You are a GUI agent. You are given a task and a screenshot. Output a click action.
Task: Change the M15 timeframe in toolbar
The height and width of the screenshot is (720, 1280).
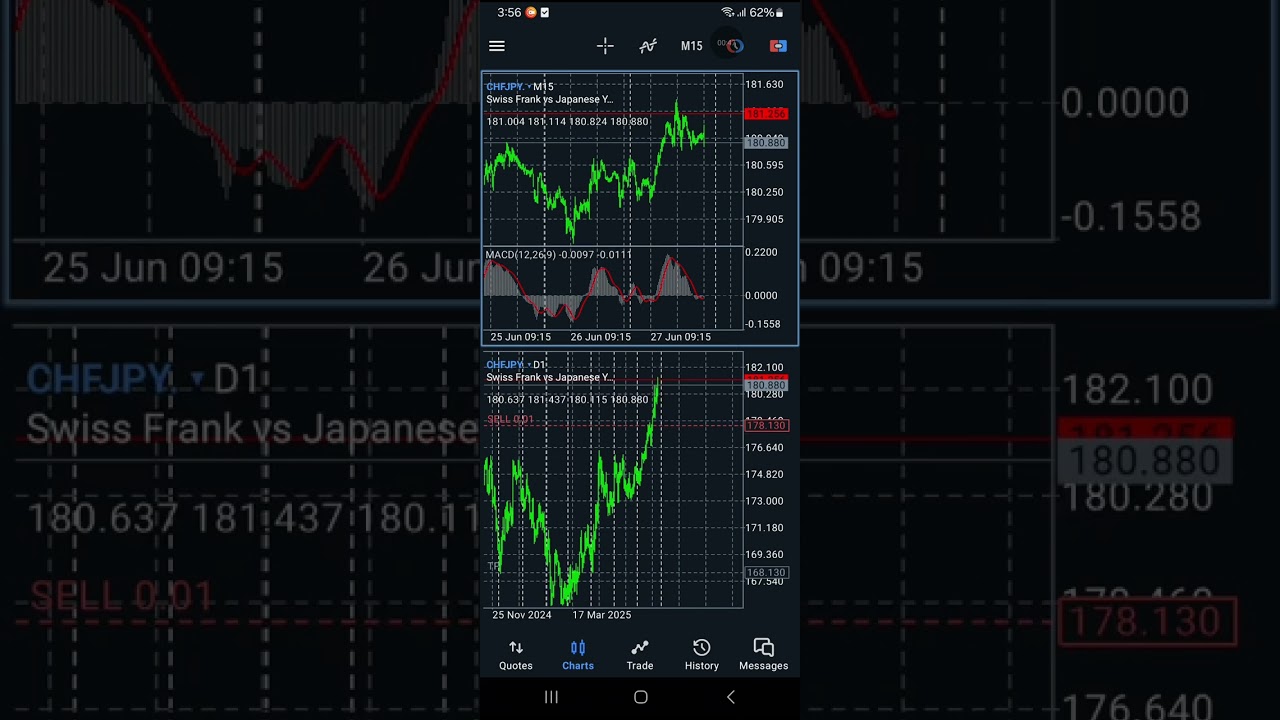pyautogui.click(x=691, y=46)
